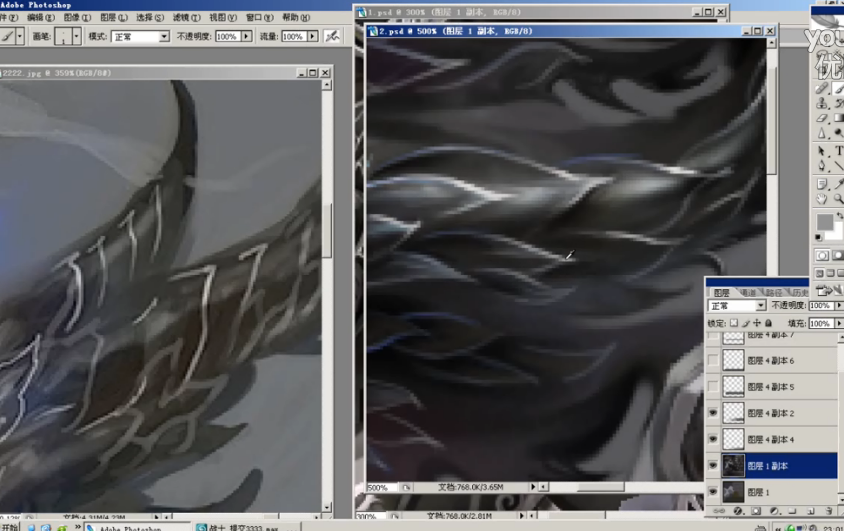Select the Pen tool
844x531 pixels.
tap(822, 166)
